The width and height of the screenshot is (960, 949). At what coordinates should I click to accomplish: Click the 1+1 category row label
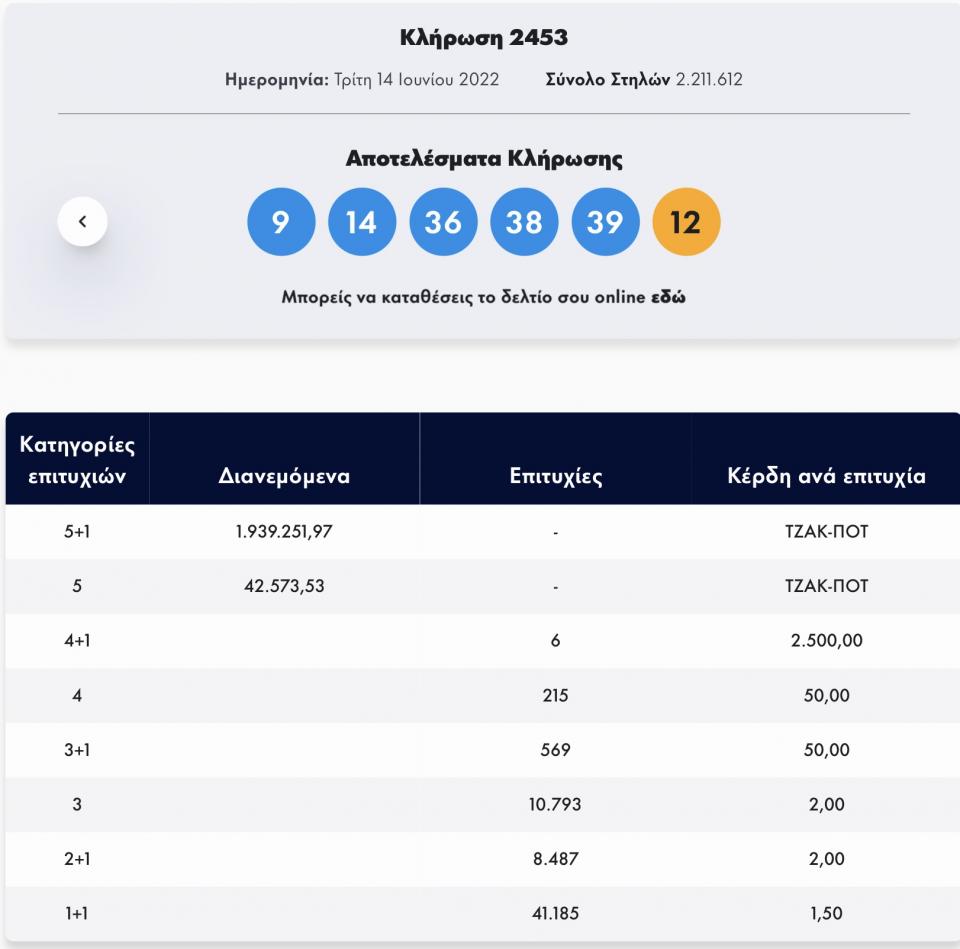click(77, 913)
